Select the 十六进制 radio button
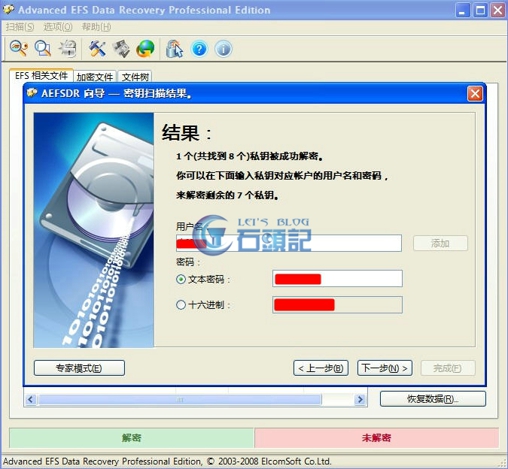The width and height of the screenshot is (508, 469). click(x=181, y=305)
